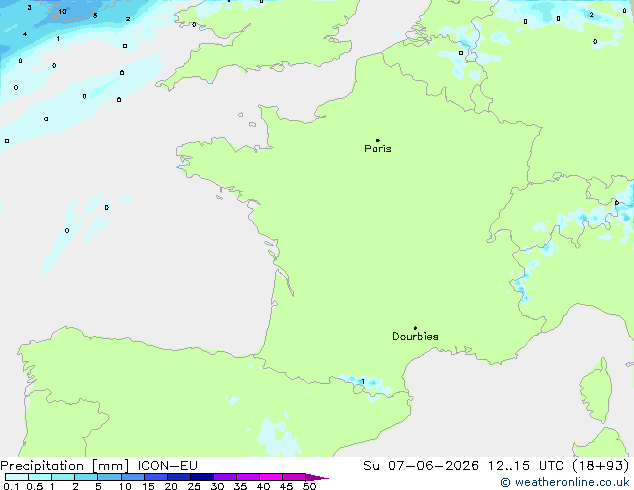The height and width of the screenshot is (490, 634).
Task: Pick the 10 mm blue legend swatch
Action: [132, 477]
